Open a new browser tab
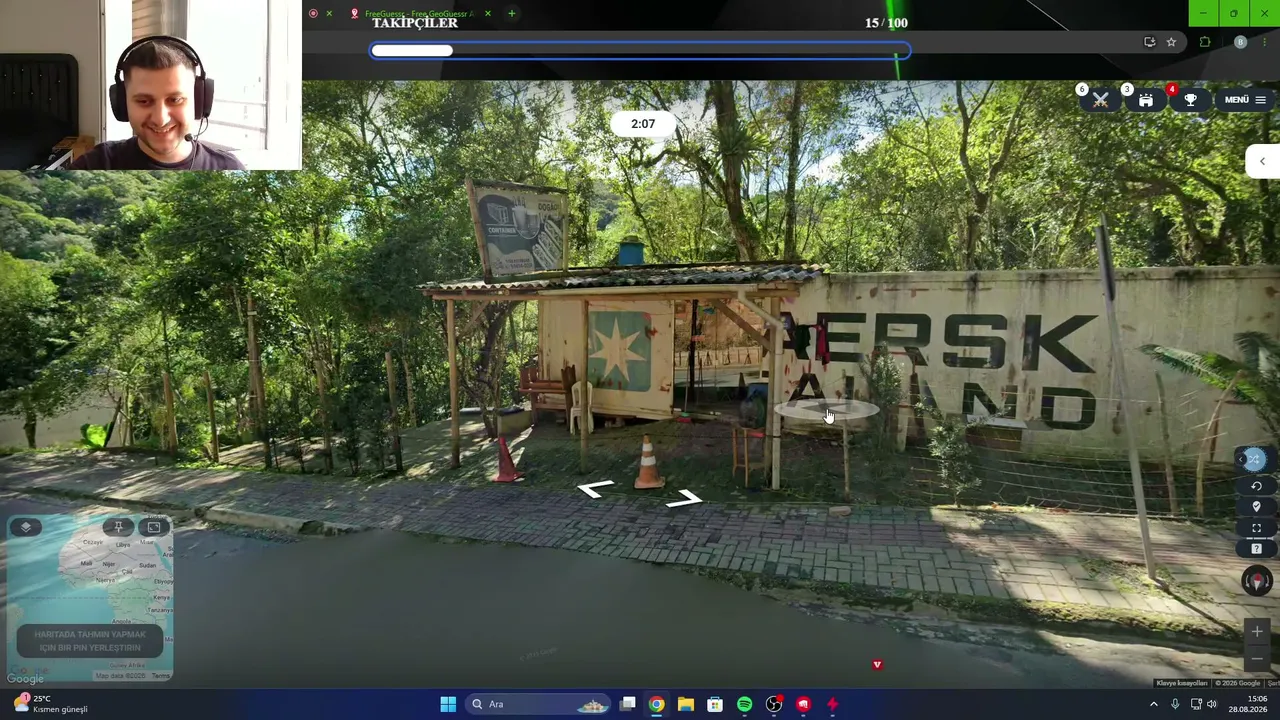Screen dimensions: 1280x720 click(x=512, y=14)
